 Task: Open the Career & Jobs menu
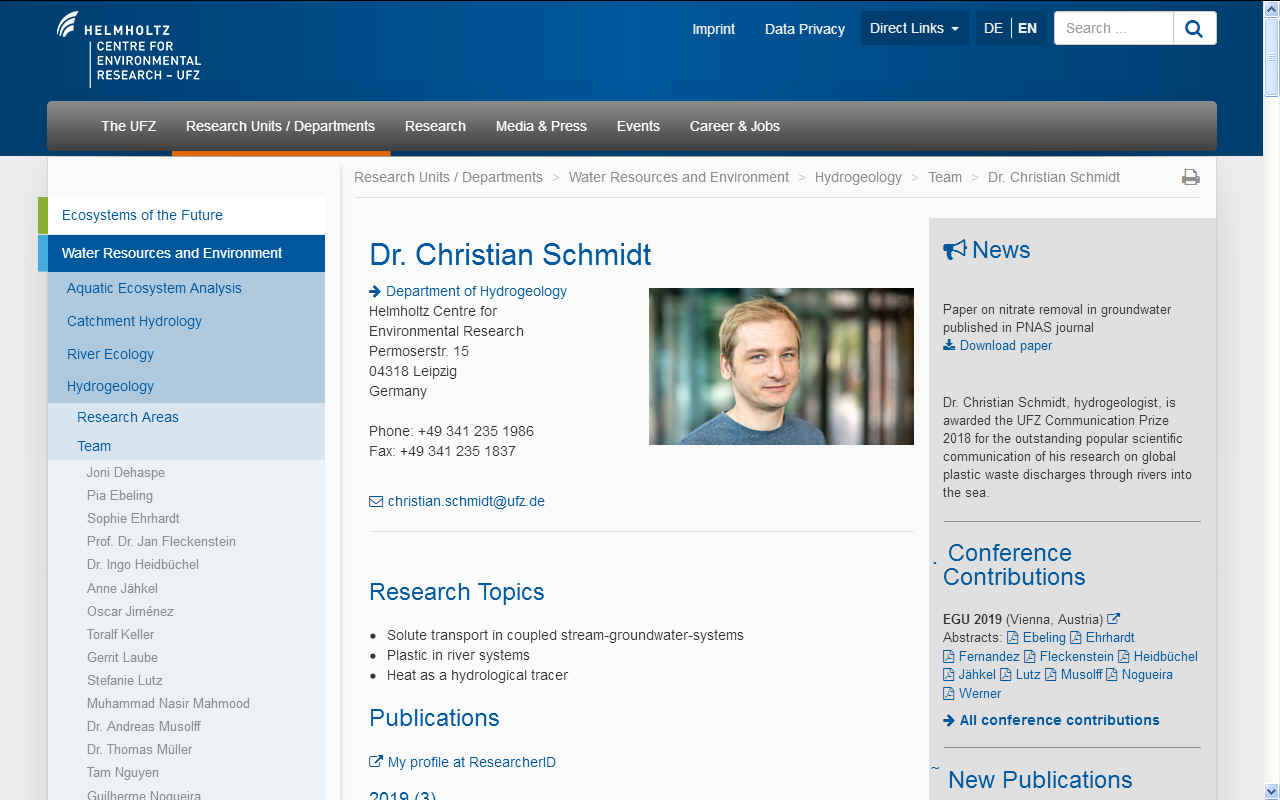735,126
